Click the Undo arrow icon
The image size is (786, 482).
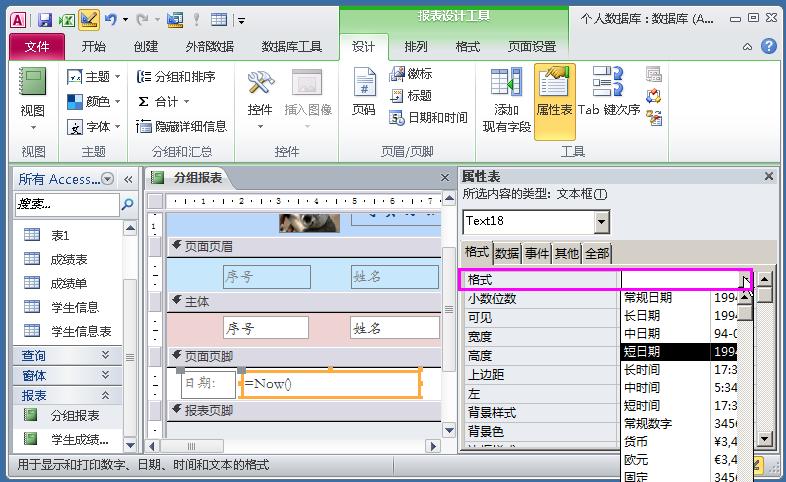pos(110,20)
